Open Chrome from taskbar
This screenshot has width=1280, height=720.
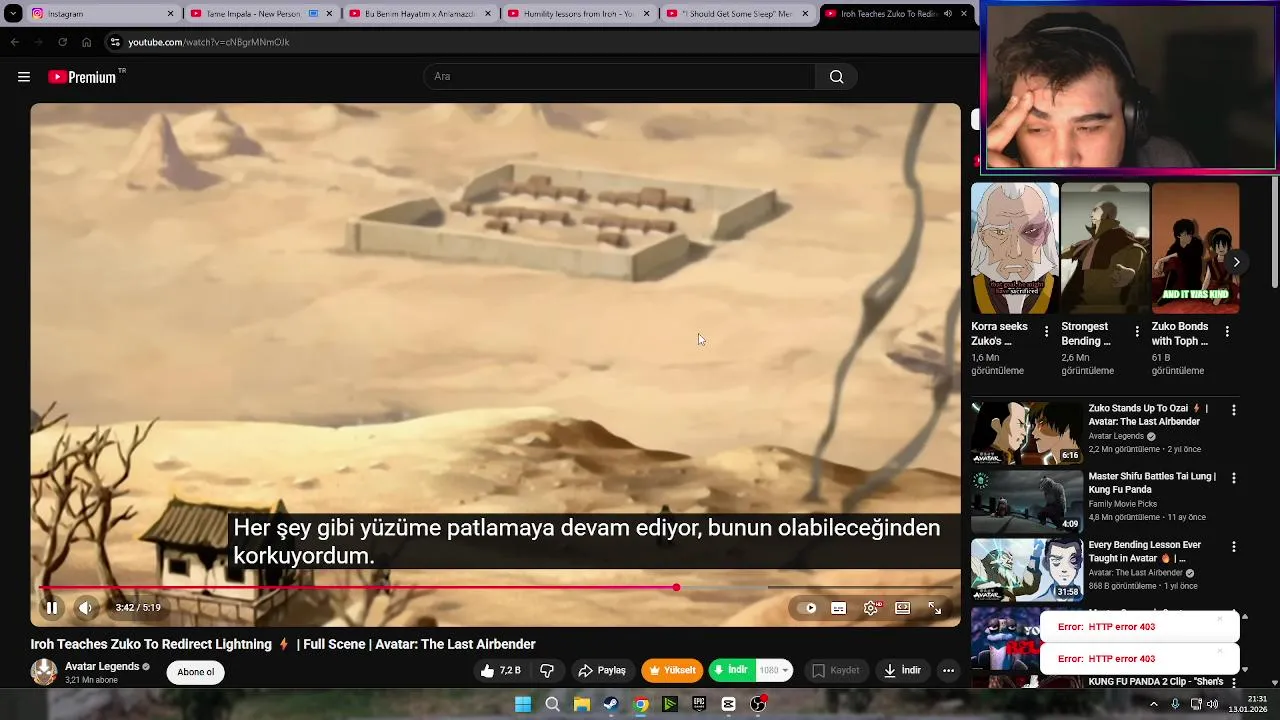641,704
